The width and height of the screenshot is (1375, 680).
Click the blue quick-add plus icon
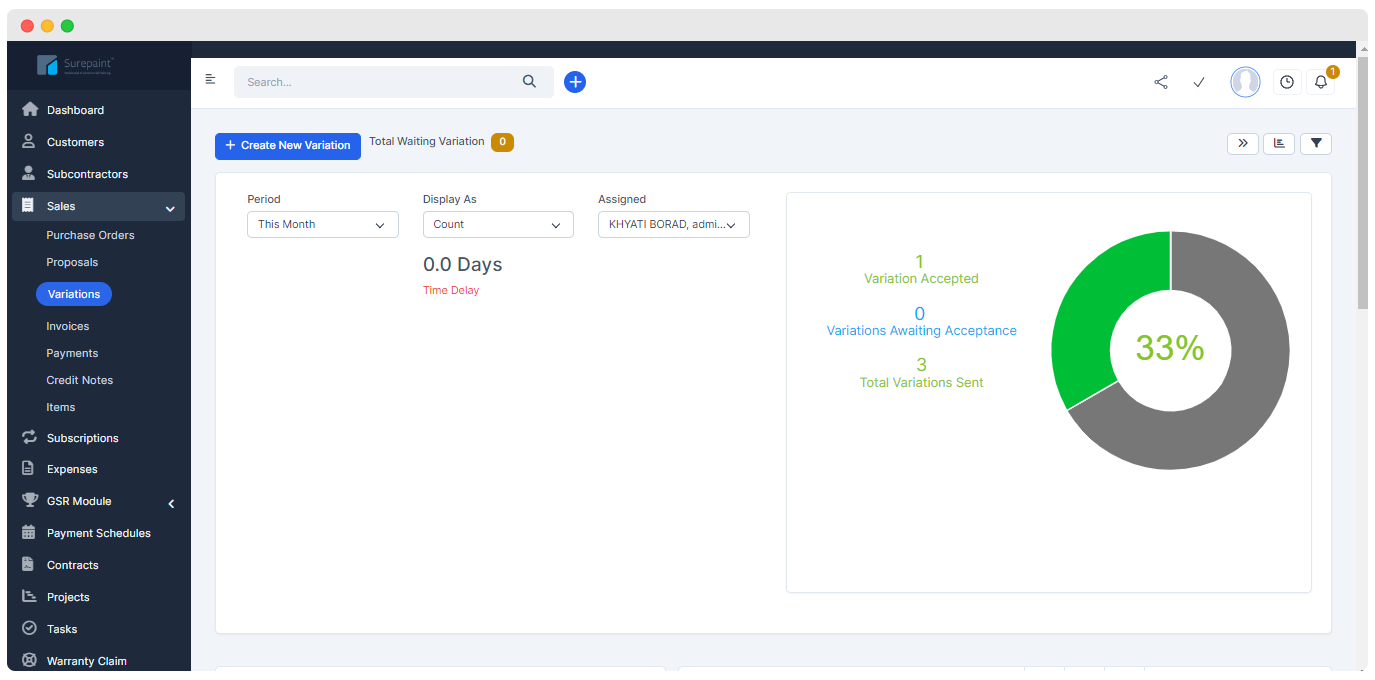pos(575,82)
